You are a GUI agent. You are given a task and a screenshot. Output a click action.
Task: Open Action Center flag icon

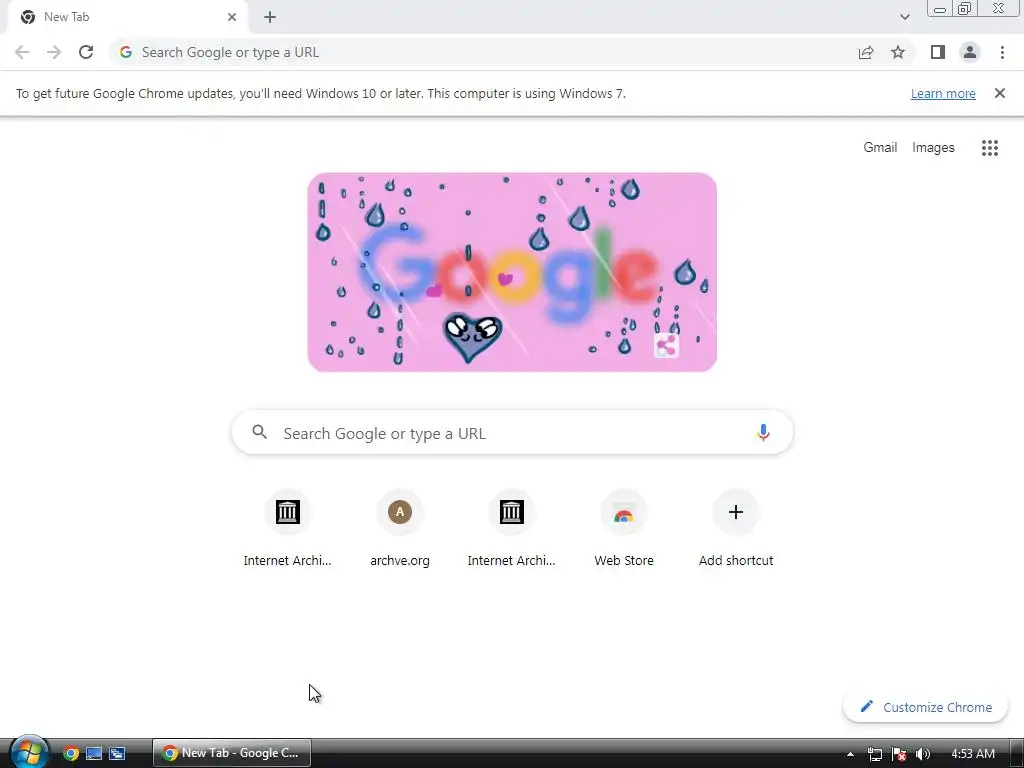[x=899, y=754]
